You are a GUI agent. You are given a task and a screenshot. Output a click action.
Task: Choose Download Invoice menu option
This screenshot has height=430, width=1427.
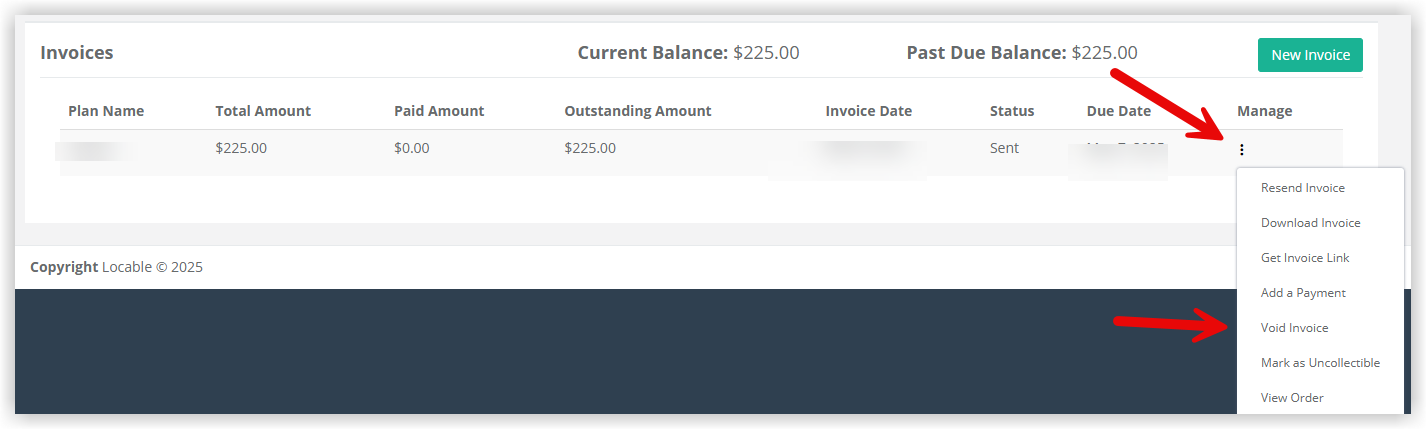pyautogui.click(x=1310, y=223)
